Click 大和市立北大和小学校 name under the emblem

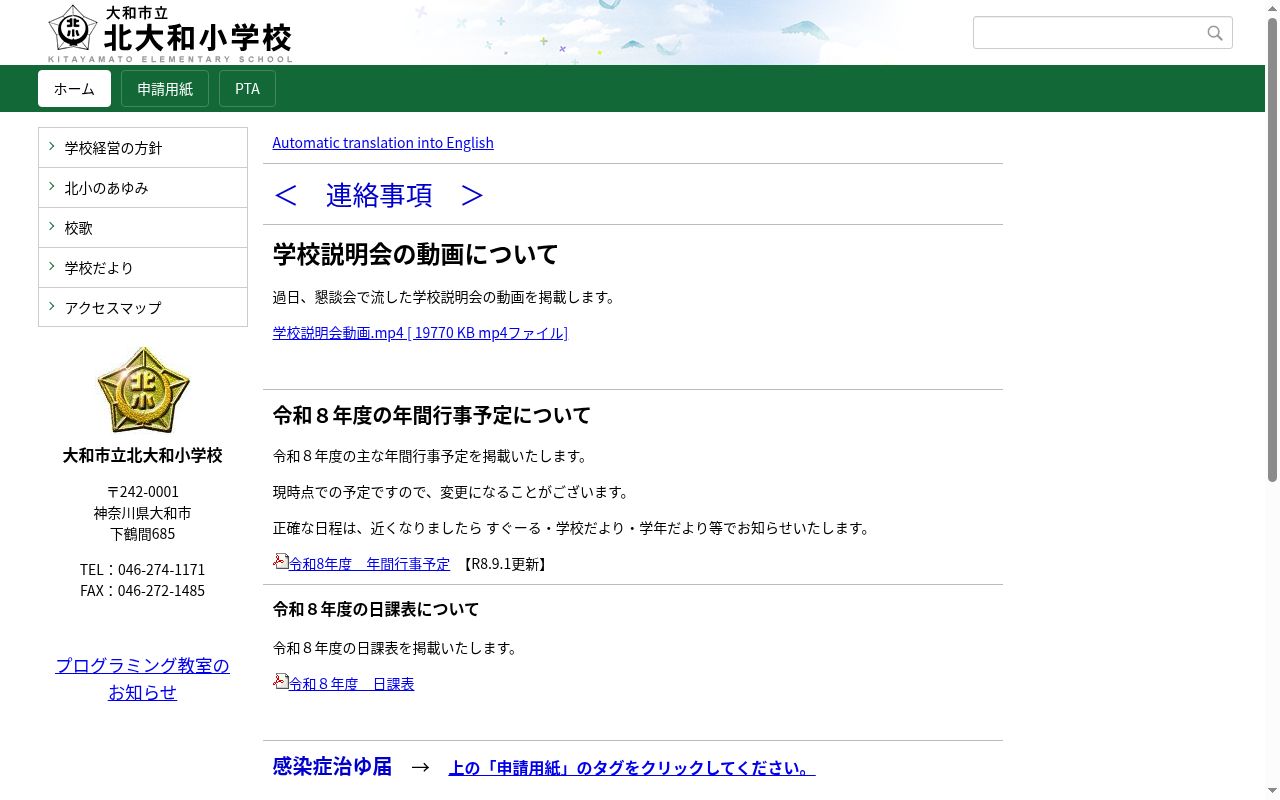(143, 455)
